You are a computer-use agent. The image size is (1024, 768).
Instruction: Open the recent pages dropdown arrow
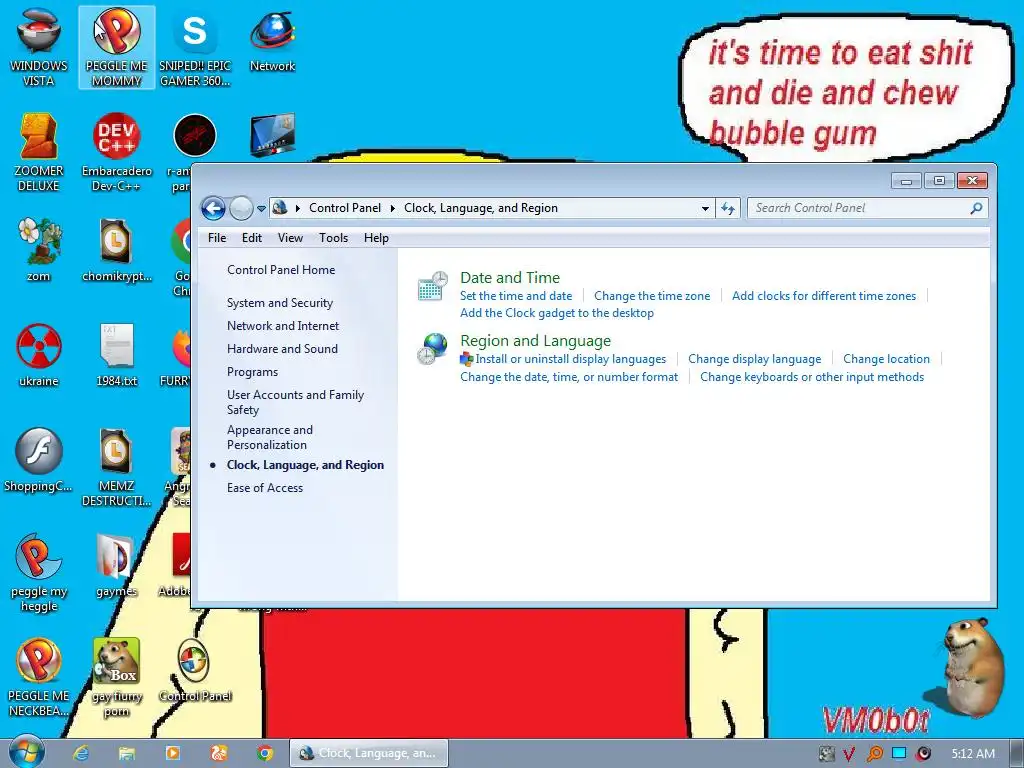point(261,209)
